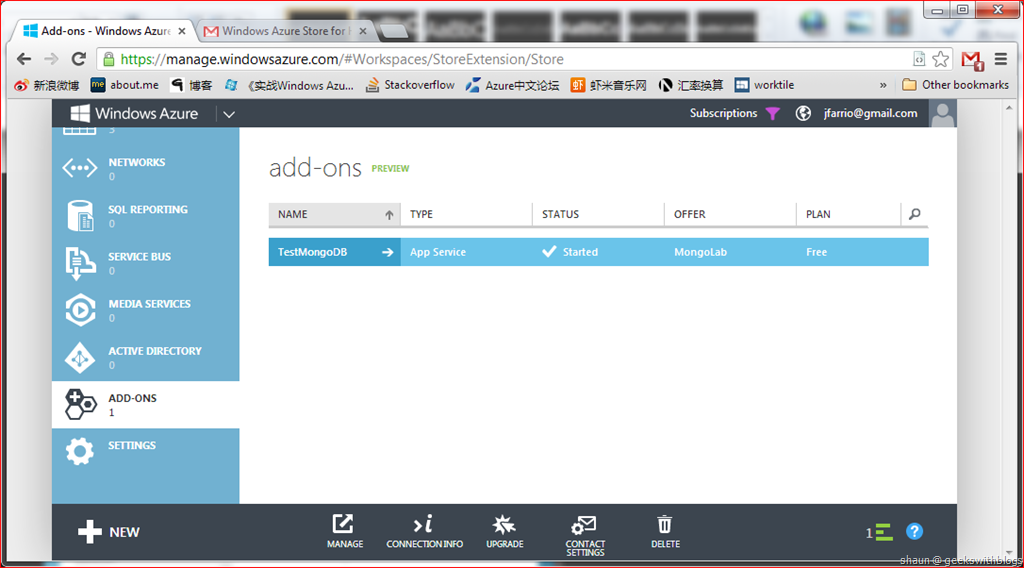Expand the bookmarks overflow chevron
The width and height of the screenshot is (1024, 568).
tap(883, 85)
